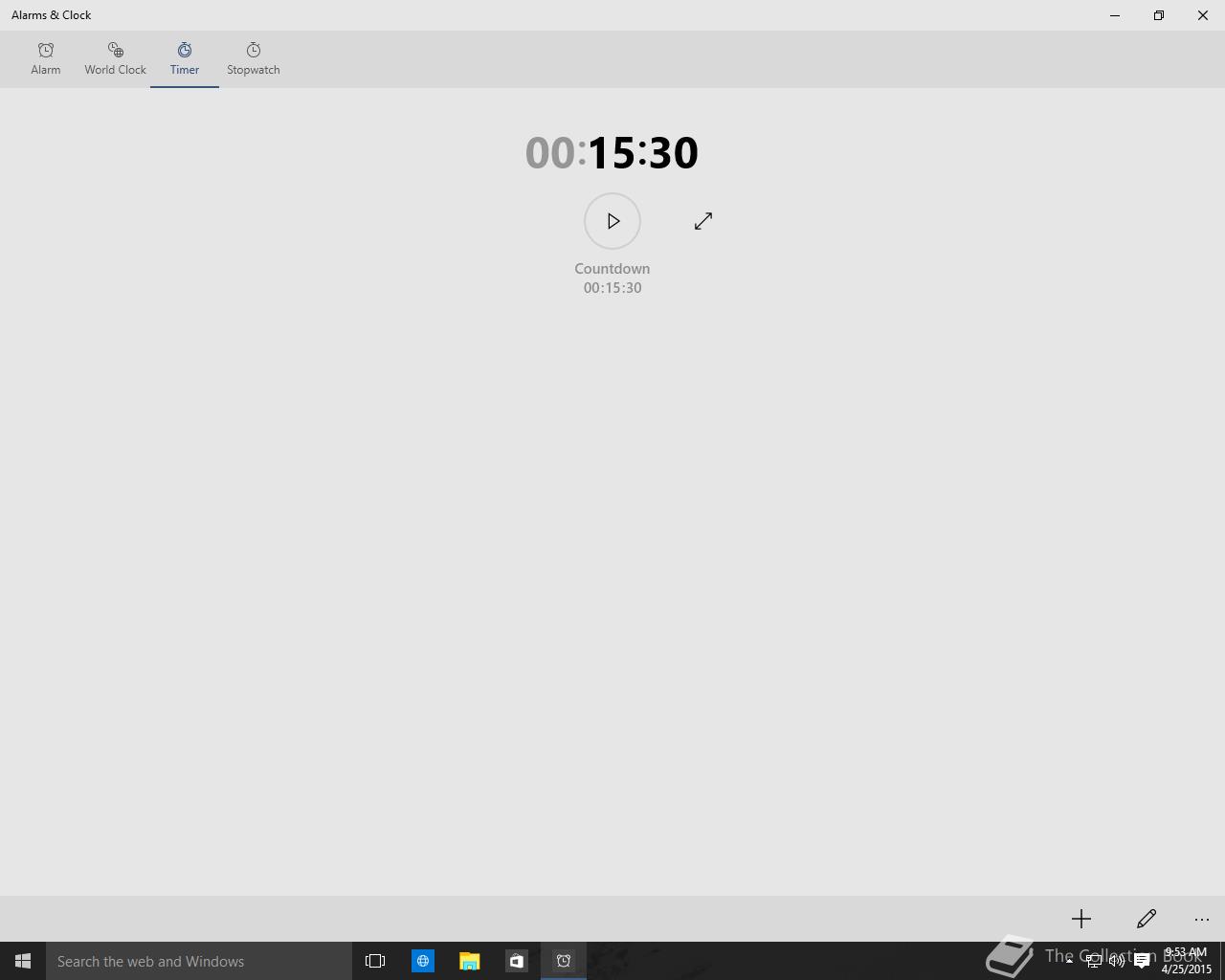Click the small 00:15:30 duration text
The image size is (1225, 980).
[612, 288]
